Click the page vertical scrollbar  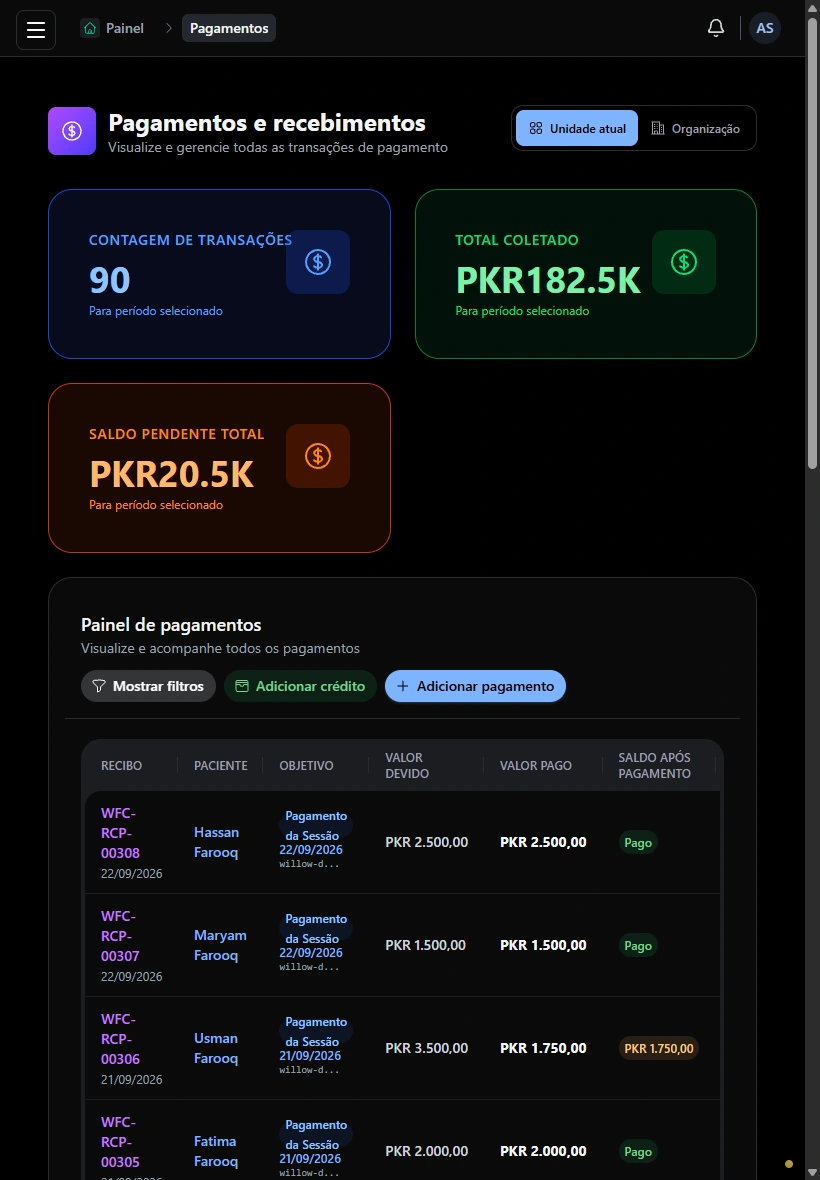pos(812,241)
